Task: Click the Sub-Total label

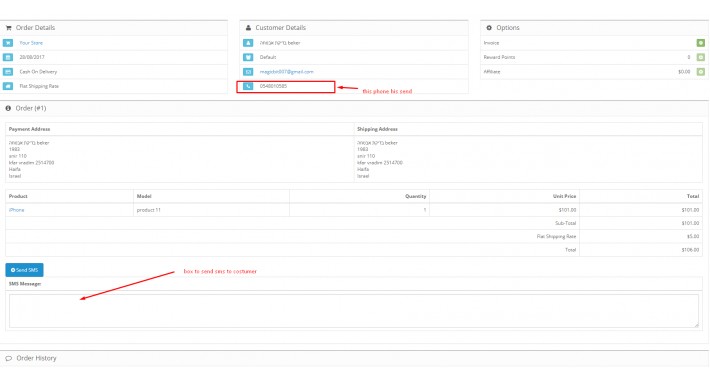Action: (566, 223)
